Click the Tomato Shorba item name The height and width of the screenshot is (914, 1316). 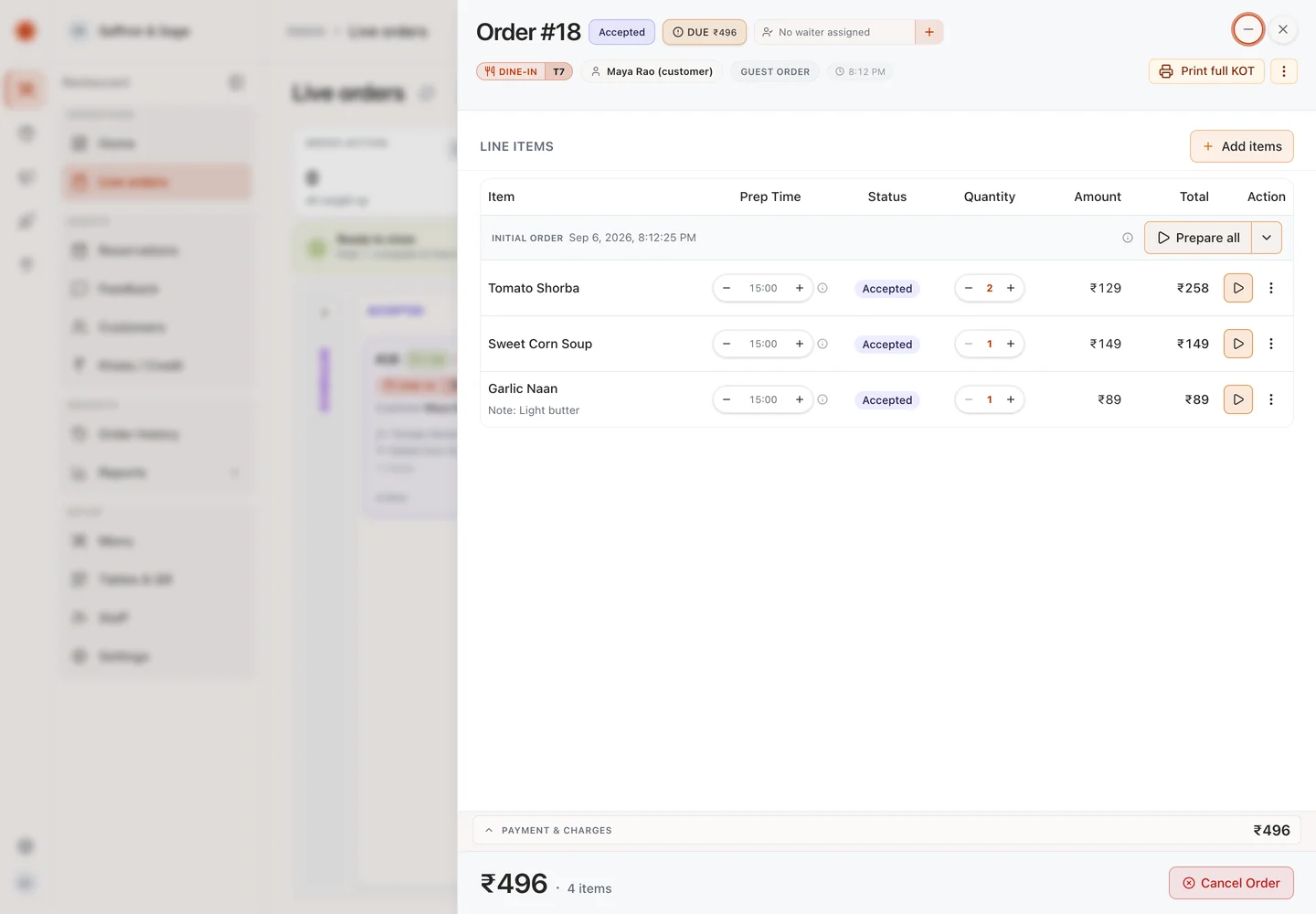[534, 288]
